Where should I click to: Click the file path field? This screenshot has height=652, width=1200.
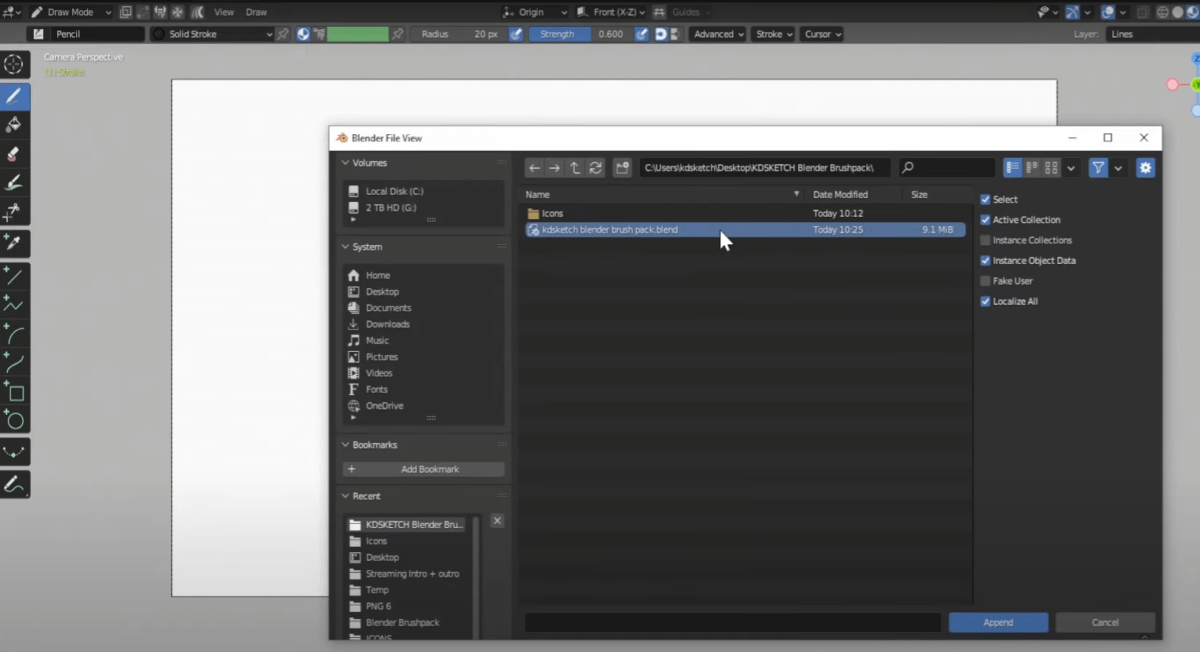[x=765, y=168]
